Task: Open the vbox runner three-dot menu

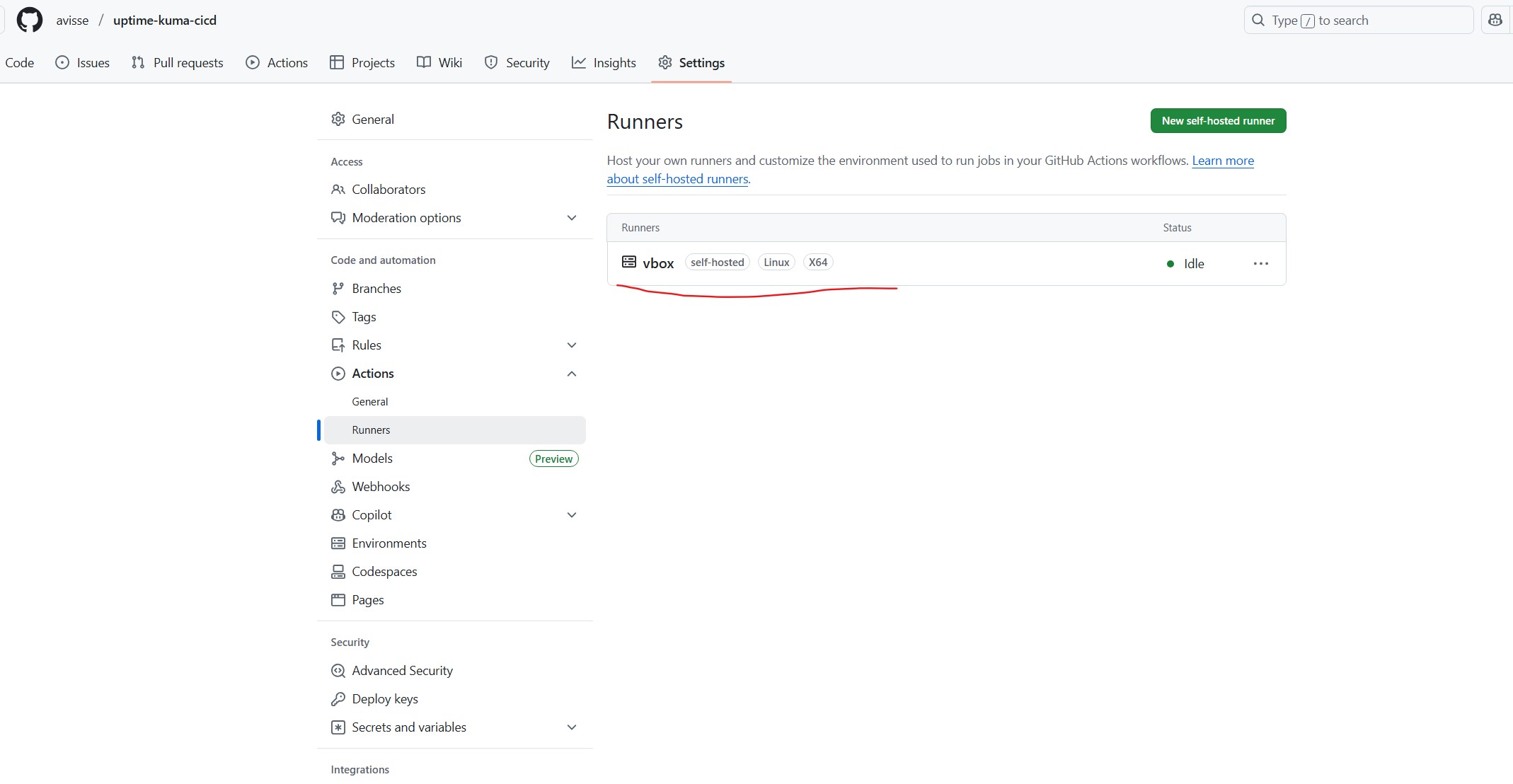Action: 1260,263
